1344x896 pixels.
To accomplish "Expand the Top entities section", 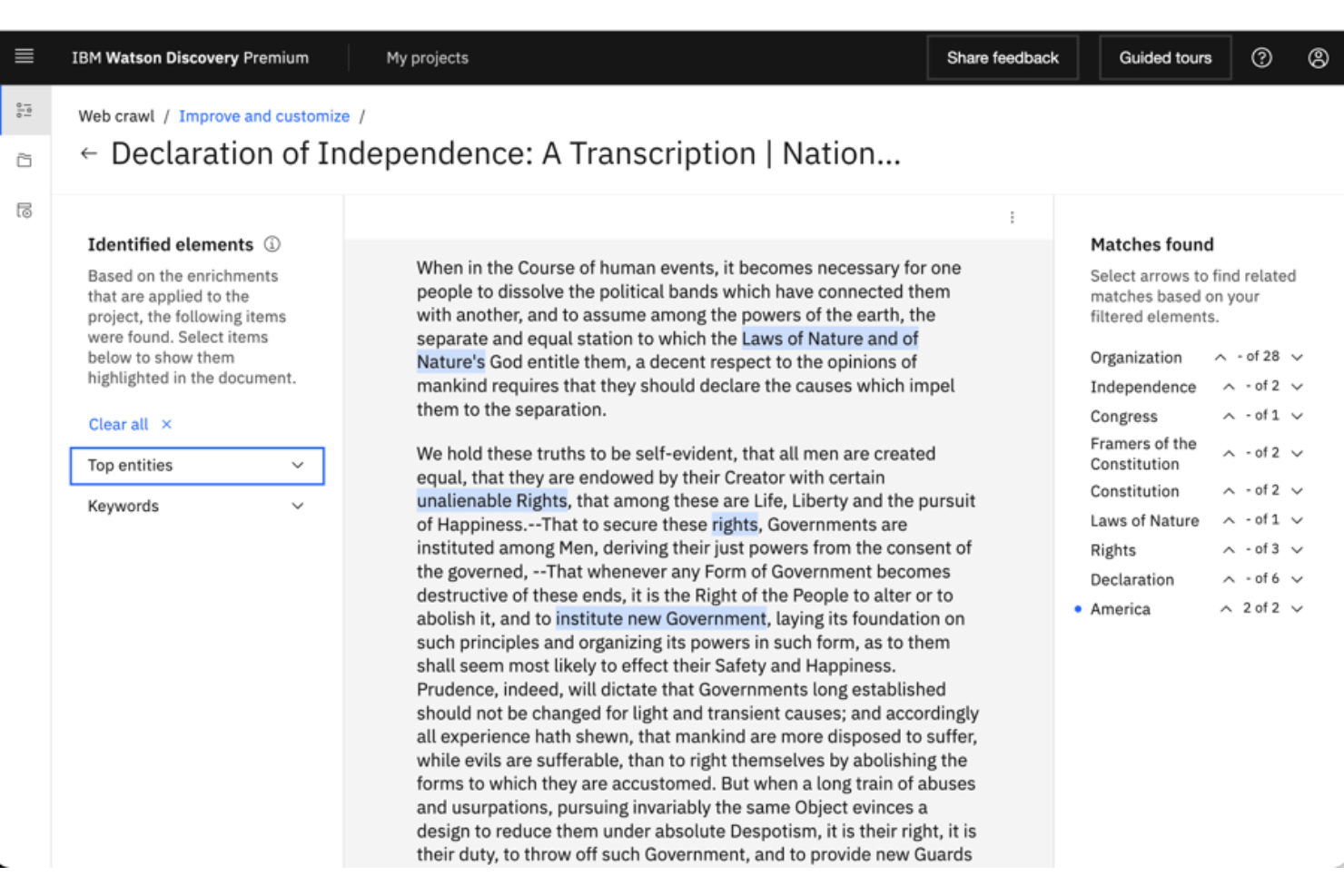I will pos(298,465).
